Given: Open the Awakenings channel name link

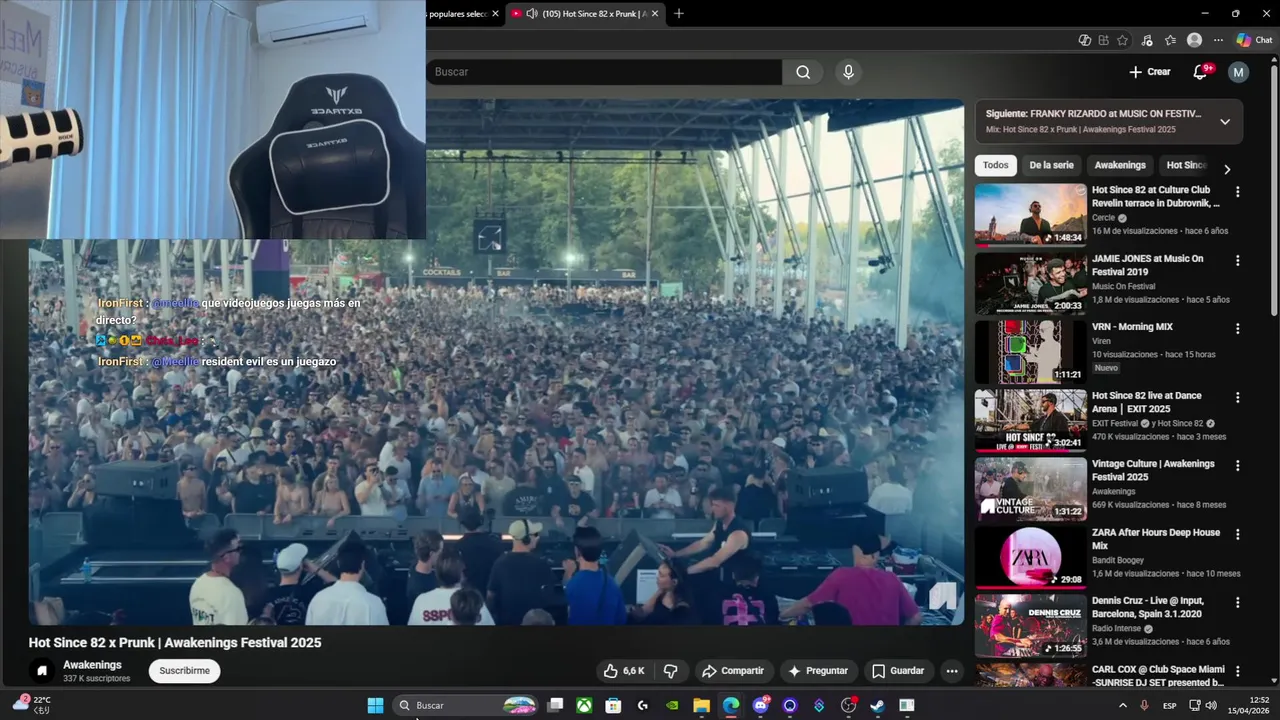Looking at the screenshot, I should coord(92,665).
